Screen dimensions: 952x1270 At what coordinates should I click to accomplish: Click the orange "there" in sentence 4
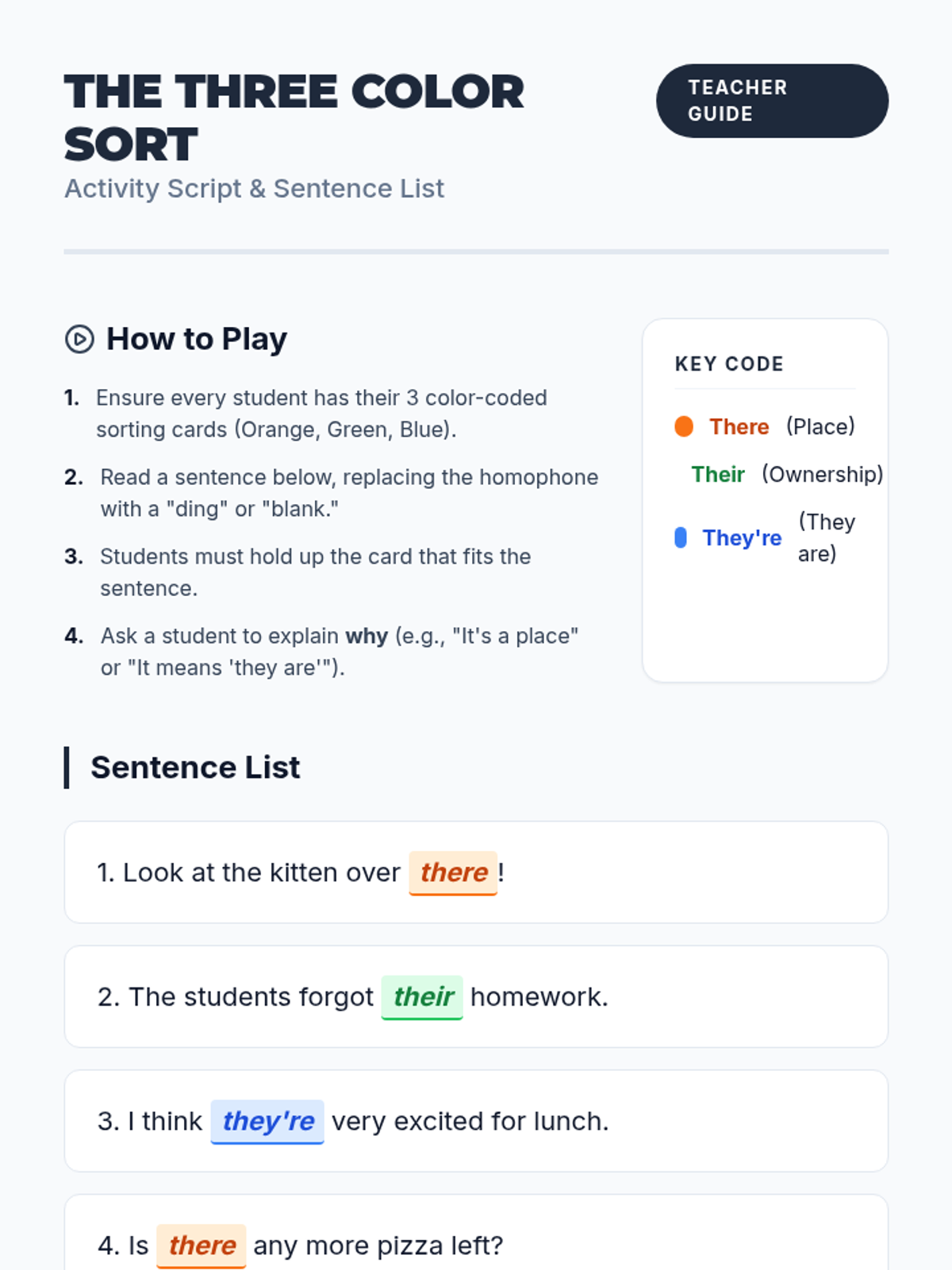point(202,1245)
